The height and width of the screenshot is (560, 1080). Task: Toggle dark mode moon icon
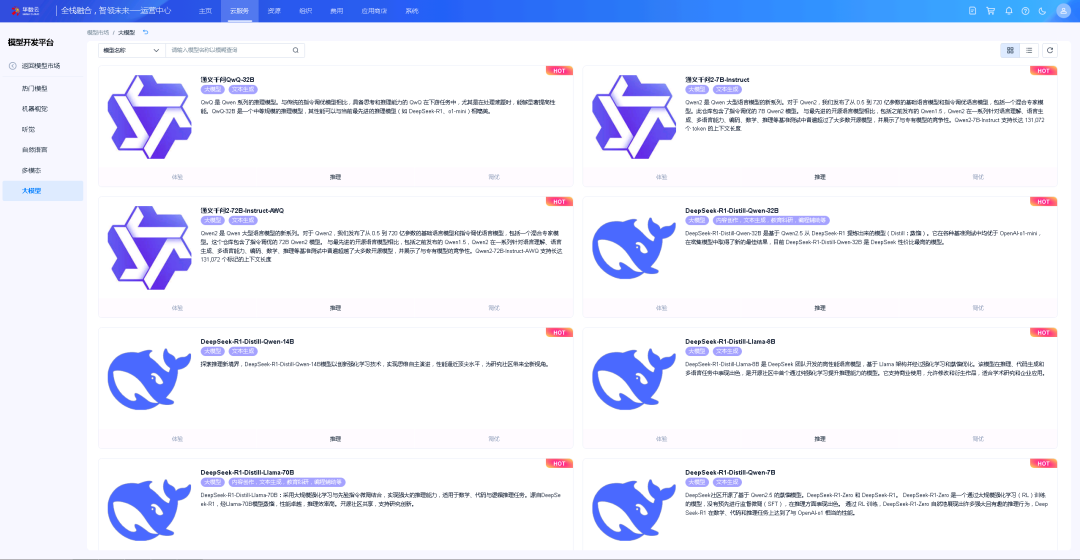(x=1042, y=11)
